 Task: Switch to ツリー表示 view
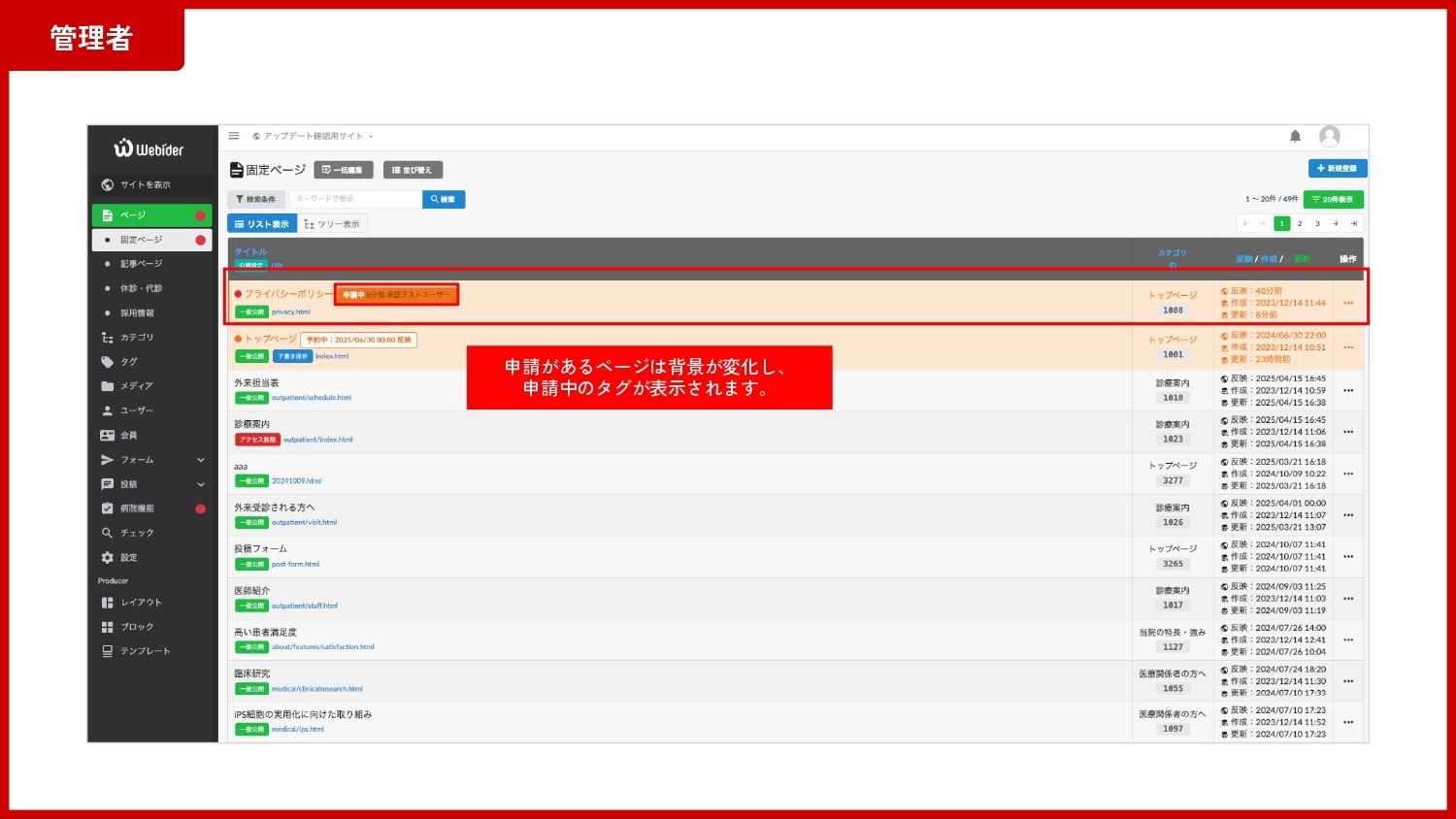click(x=332, y=224)
